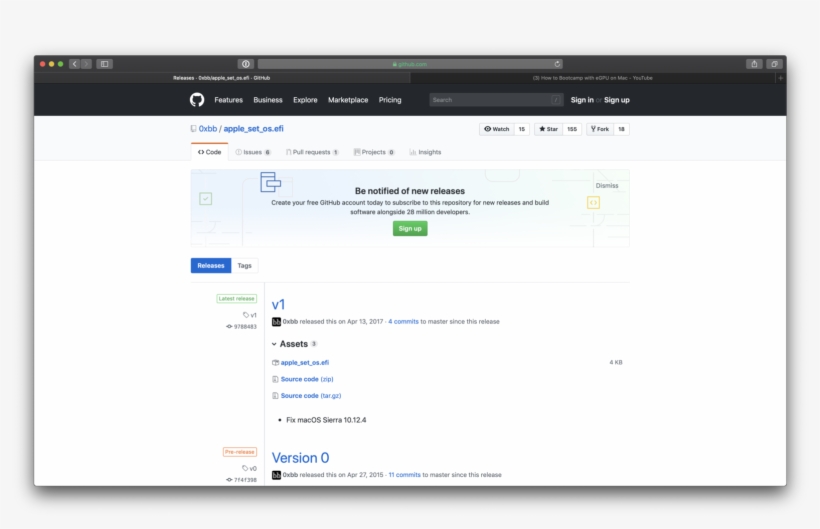The width and height of the screenshot is (820, 529).
Task: Focus the GitHub search field
Action: [490, 100]
